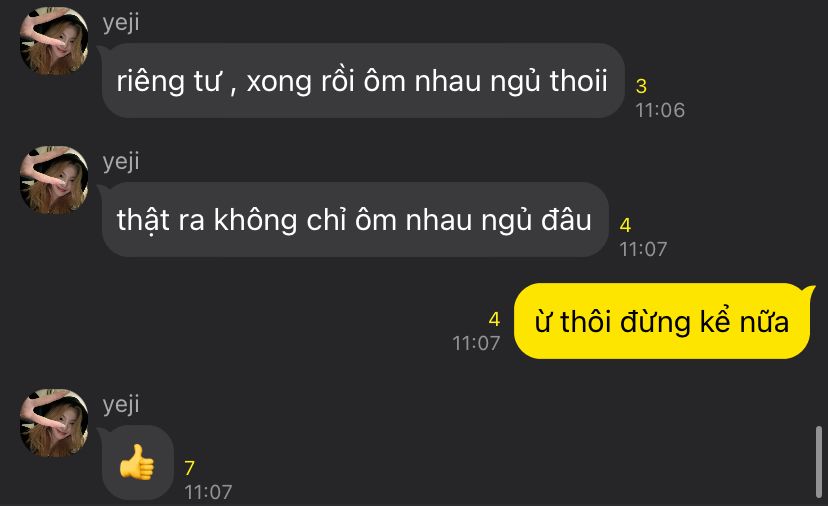Image resolution: width=828 pixels, height=506 pixels.
Task: Click the unread count 4 beside 'ngủ đâu' message
Action: click(x=625, y=225)
